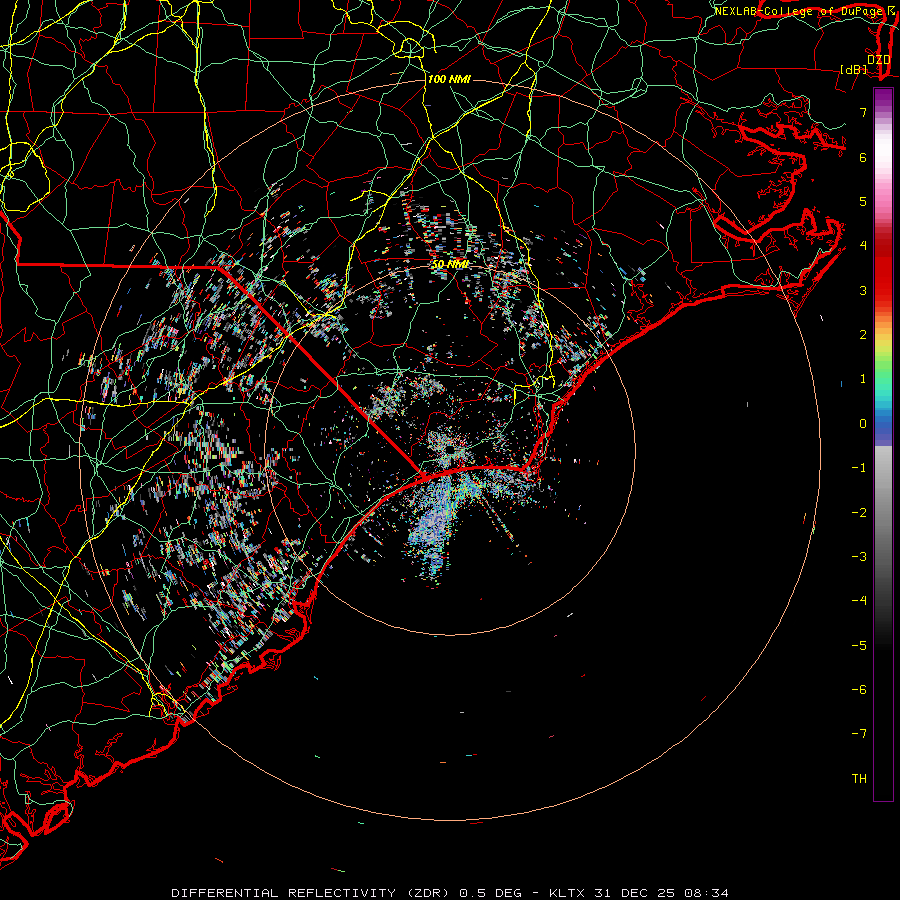Click the -4 value on color scale

[859, 601]
